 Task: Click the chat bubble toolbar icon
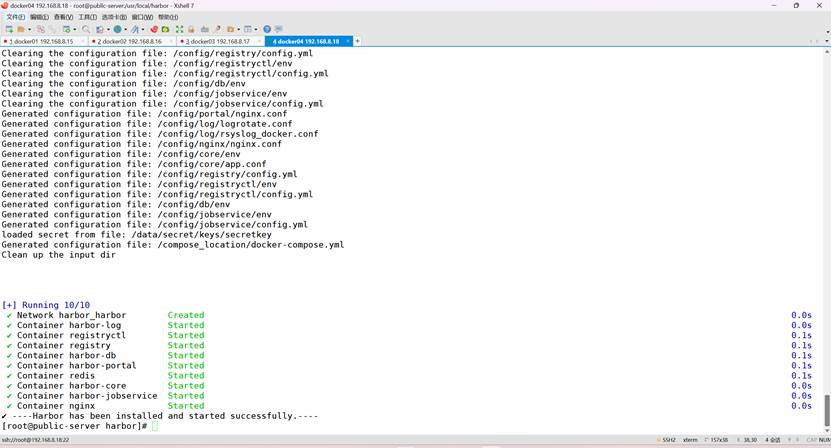click(x=279, y=29)
